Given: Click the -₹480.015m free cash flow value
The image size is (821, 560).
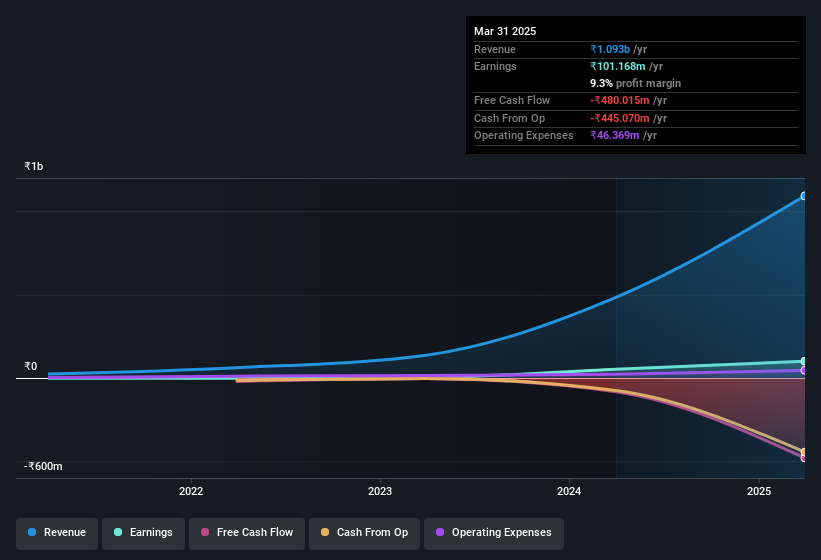Looking at the screenshot, I should [620, 100].
